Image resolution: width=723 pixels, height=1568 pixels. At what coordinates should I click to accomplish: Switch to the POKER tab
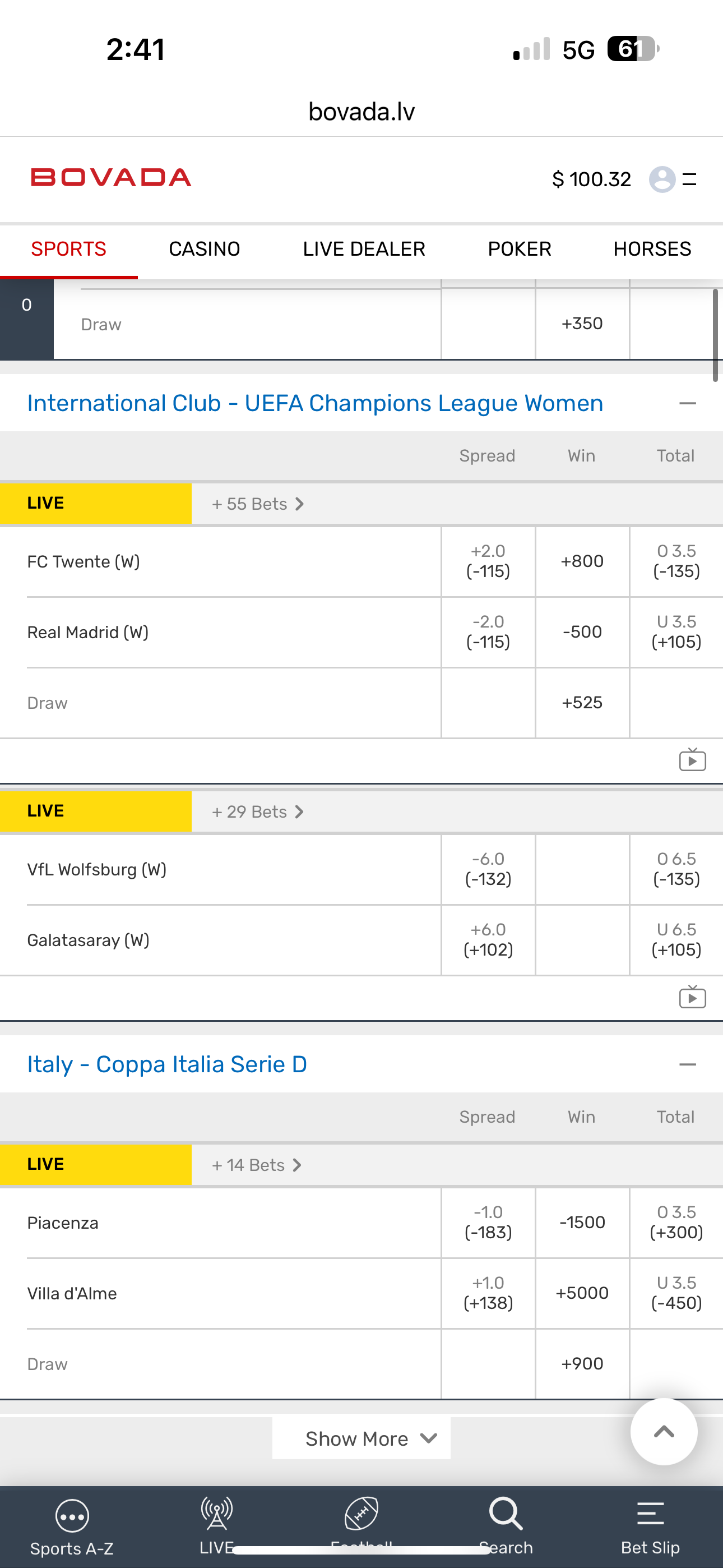519,249
